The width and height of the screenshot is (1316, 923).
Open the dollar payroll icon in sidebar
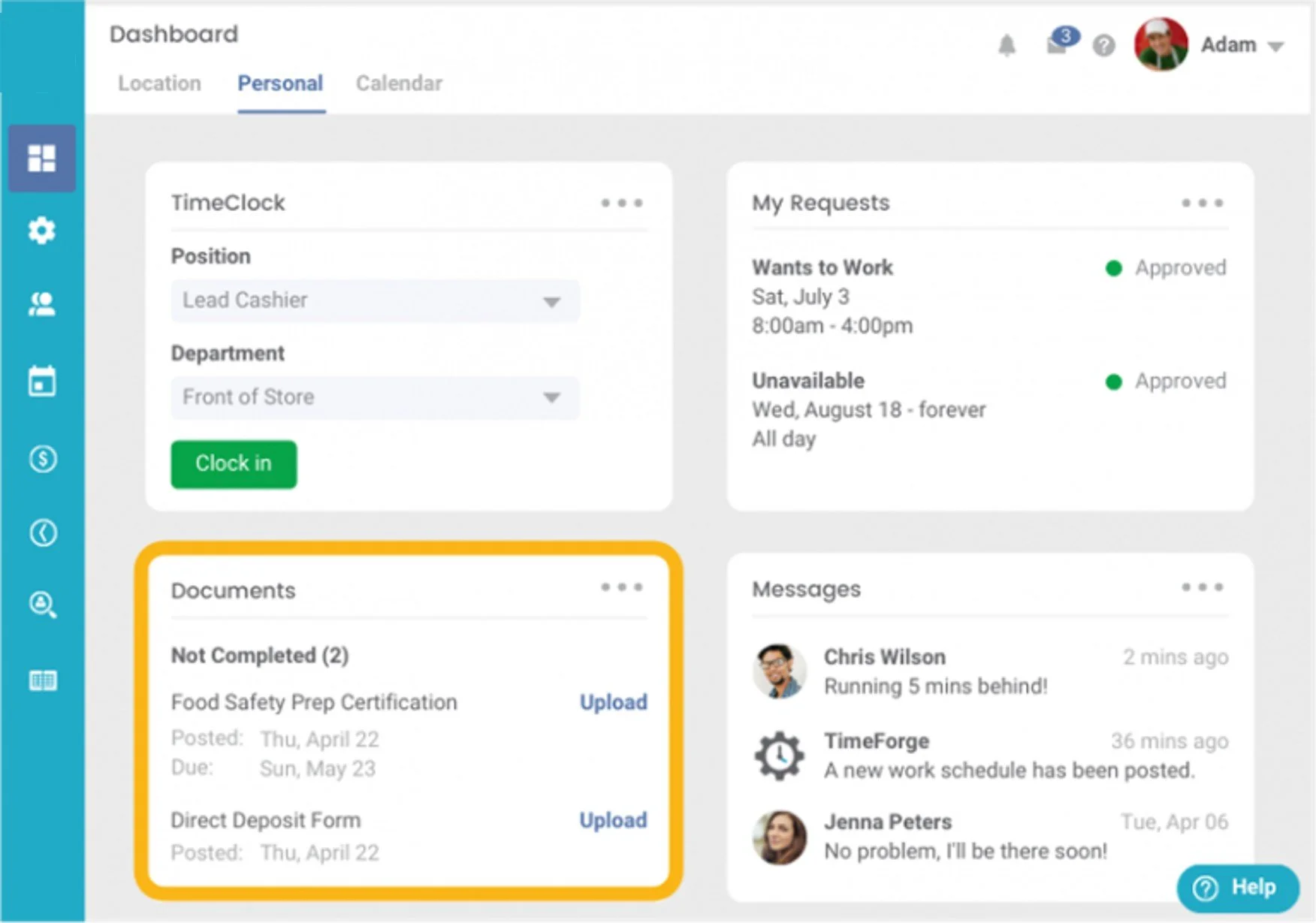(43, 458)
